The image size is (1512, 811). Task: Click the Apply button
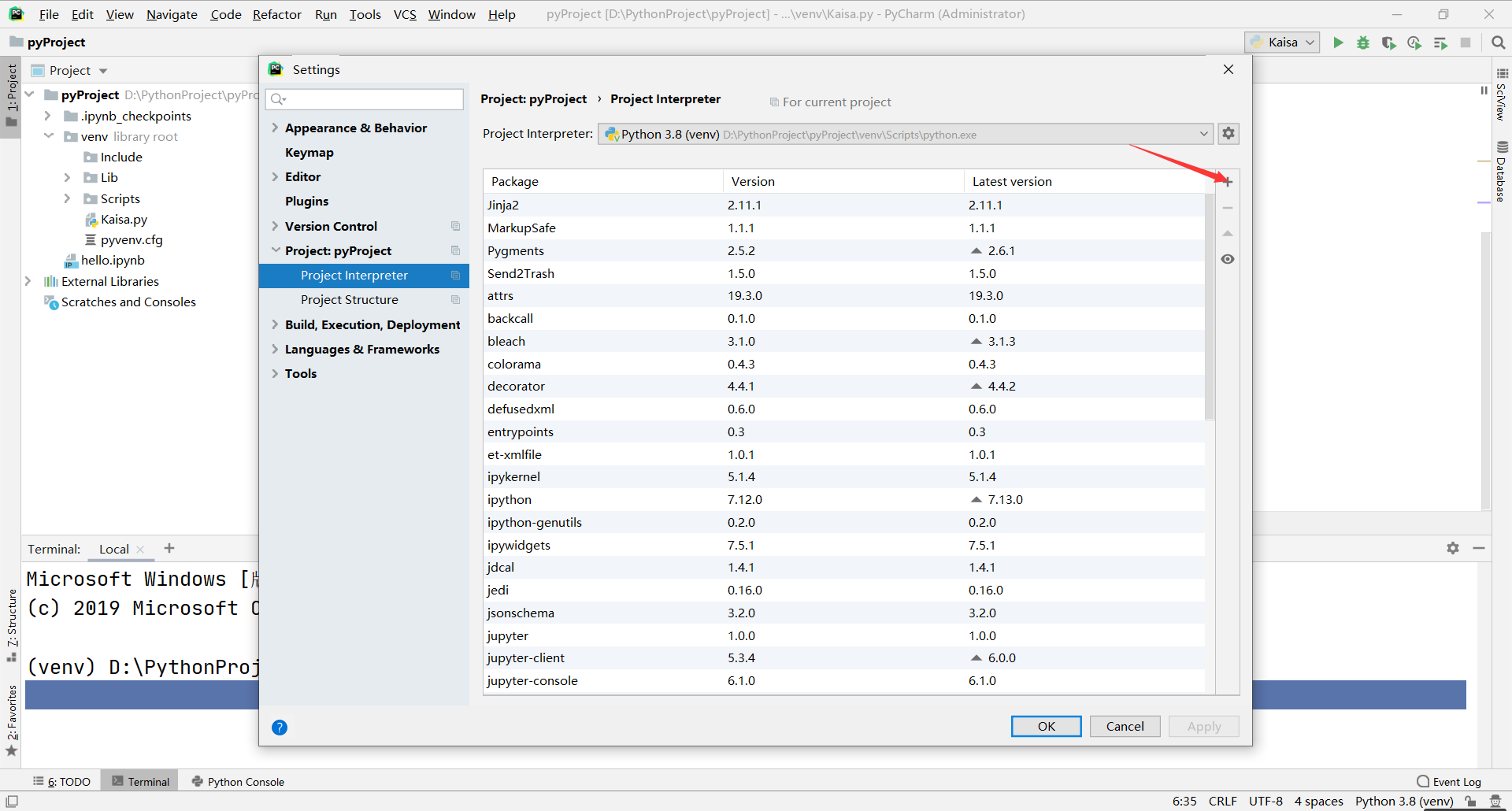coord(1203,726)
